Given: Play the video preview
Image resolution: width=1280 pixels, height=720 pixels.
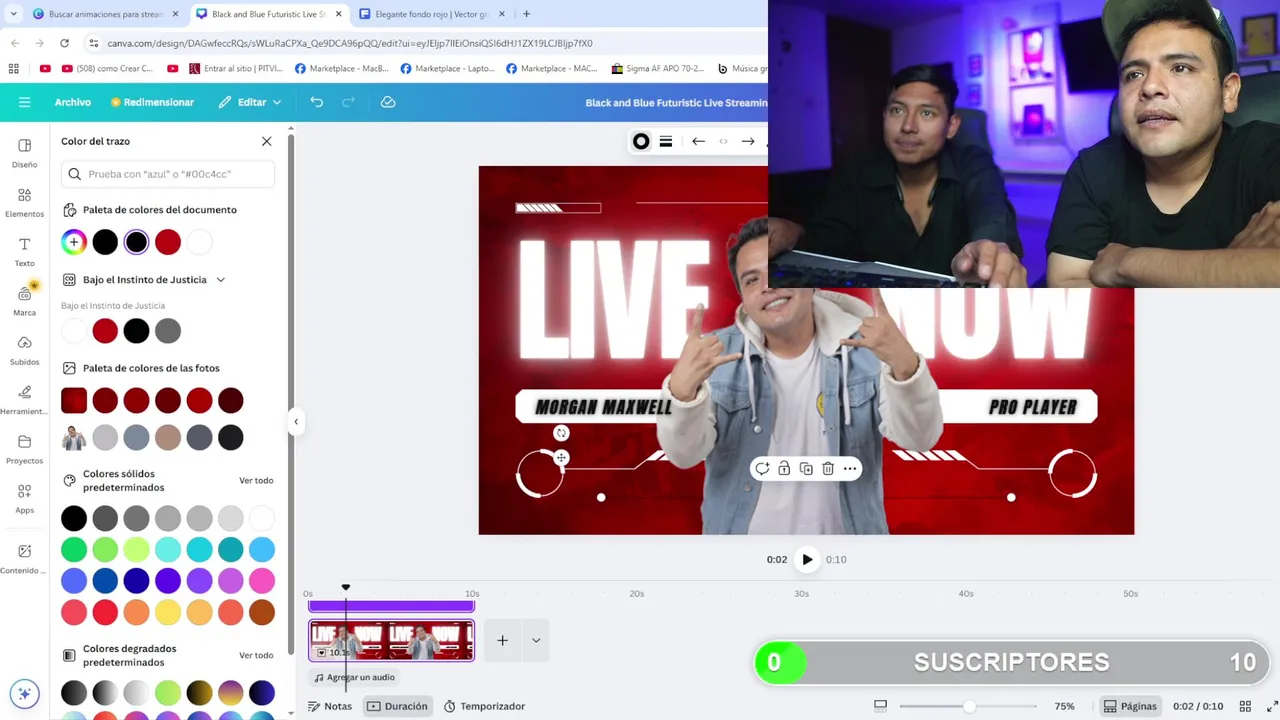Looking at the screenshot, I should (x=807, y=560).
